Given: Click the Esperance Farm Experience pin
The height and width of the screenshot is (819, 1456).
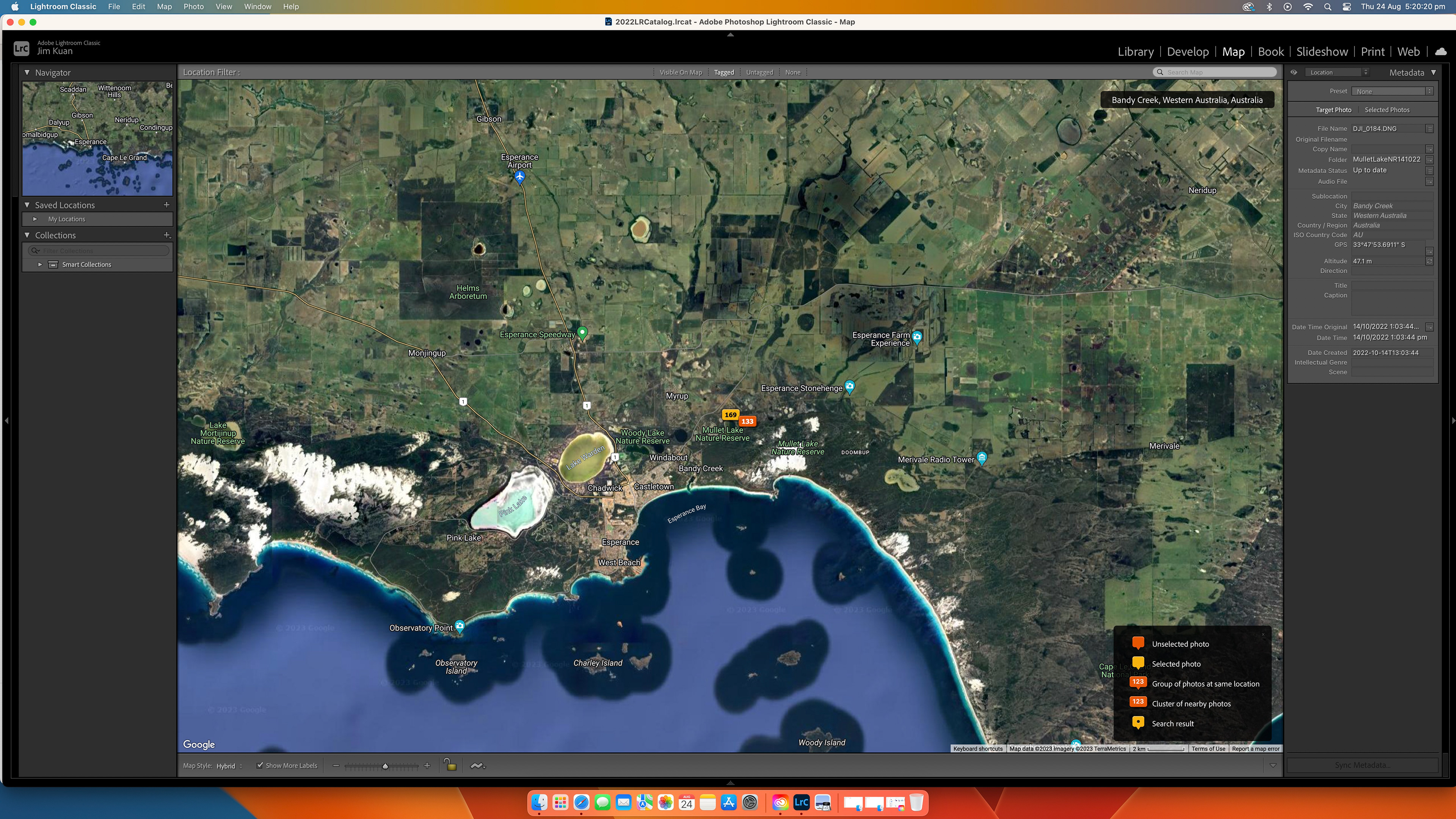Looking at the screenshot, I should pyautogui.click(x=917, y=337).
